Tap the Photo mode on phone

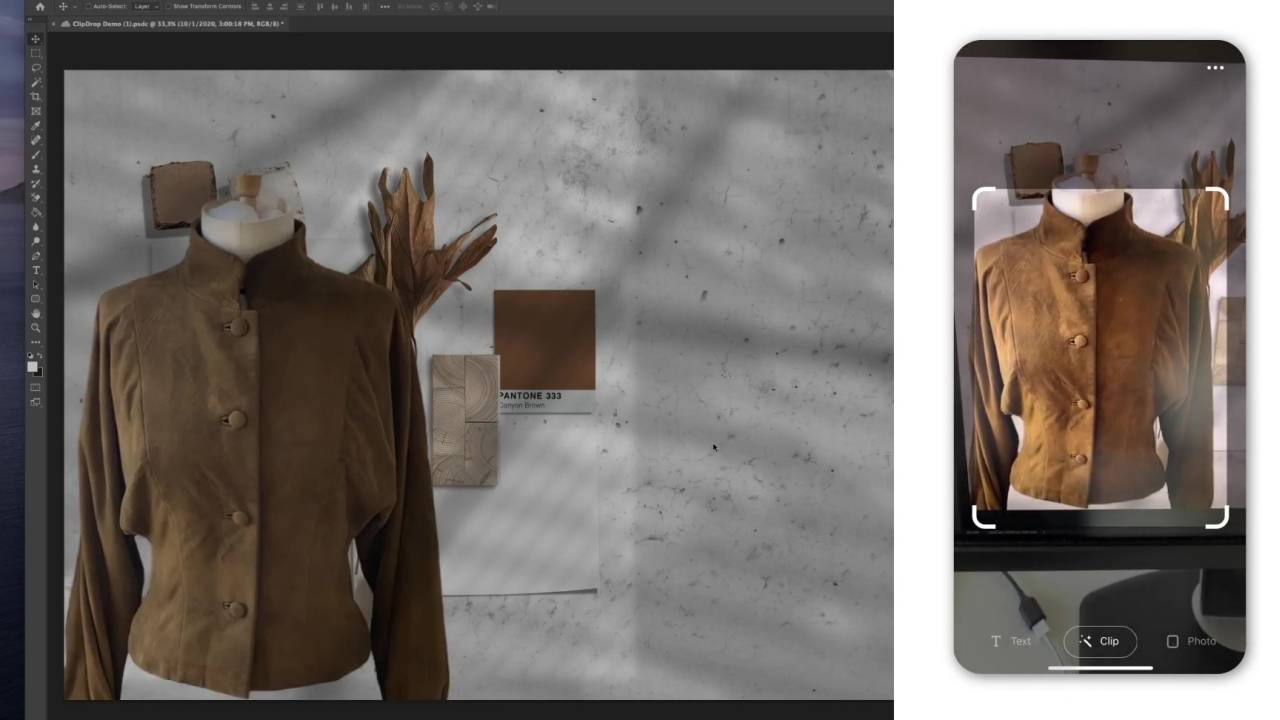(x=1191, y=641)
